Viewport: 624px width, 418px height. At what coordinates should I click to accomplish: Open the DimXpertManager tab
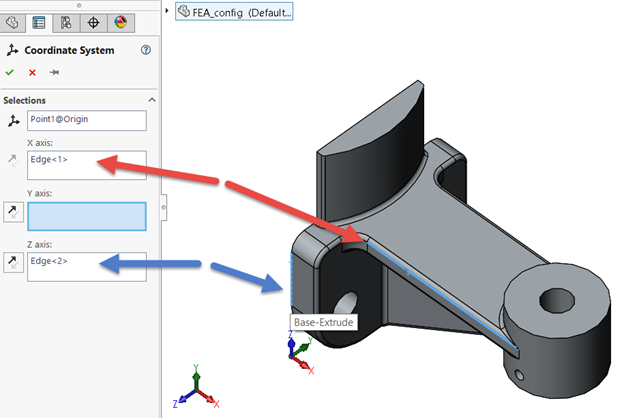point(93,21)
